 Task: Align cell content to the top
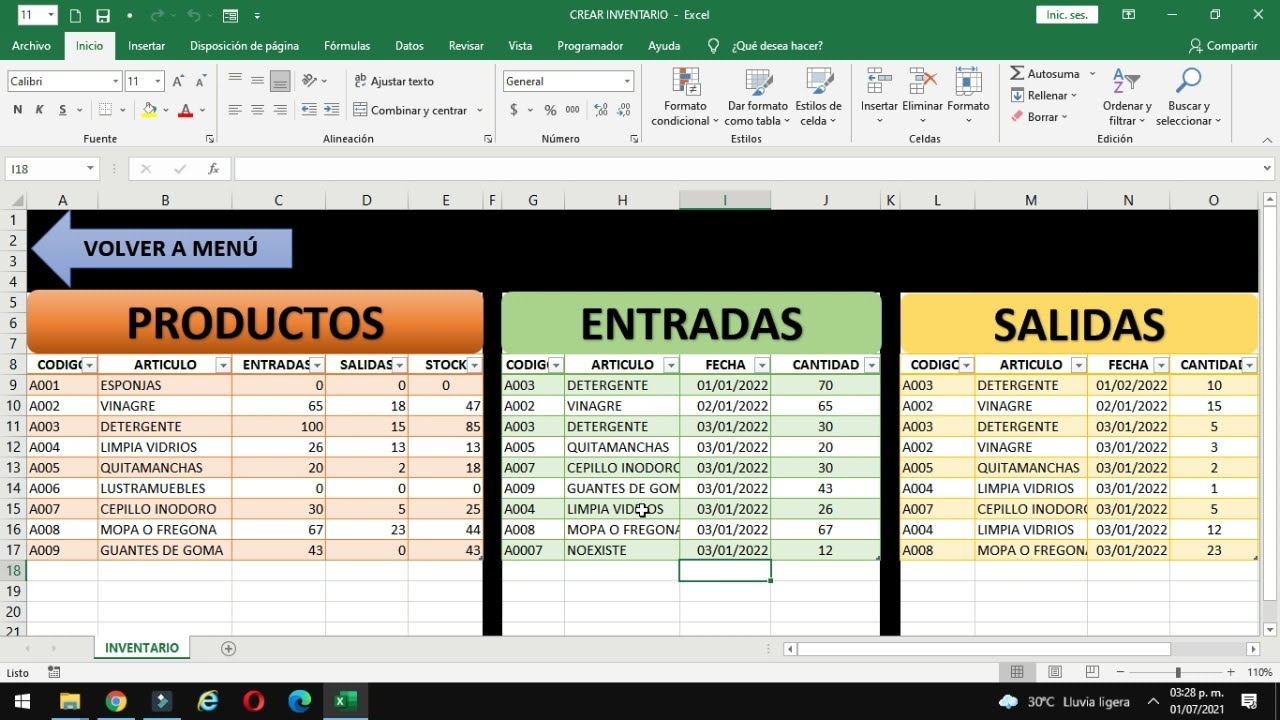pyautogui.click(x=235, y=81)
